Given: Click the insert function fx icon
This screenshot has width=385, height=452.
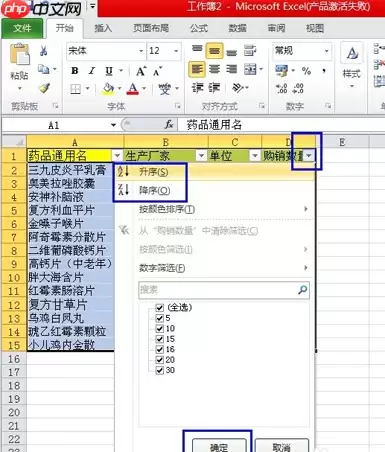Looking at the screenshot, I should pyautogui.click(x=169, y=125).
